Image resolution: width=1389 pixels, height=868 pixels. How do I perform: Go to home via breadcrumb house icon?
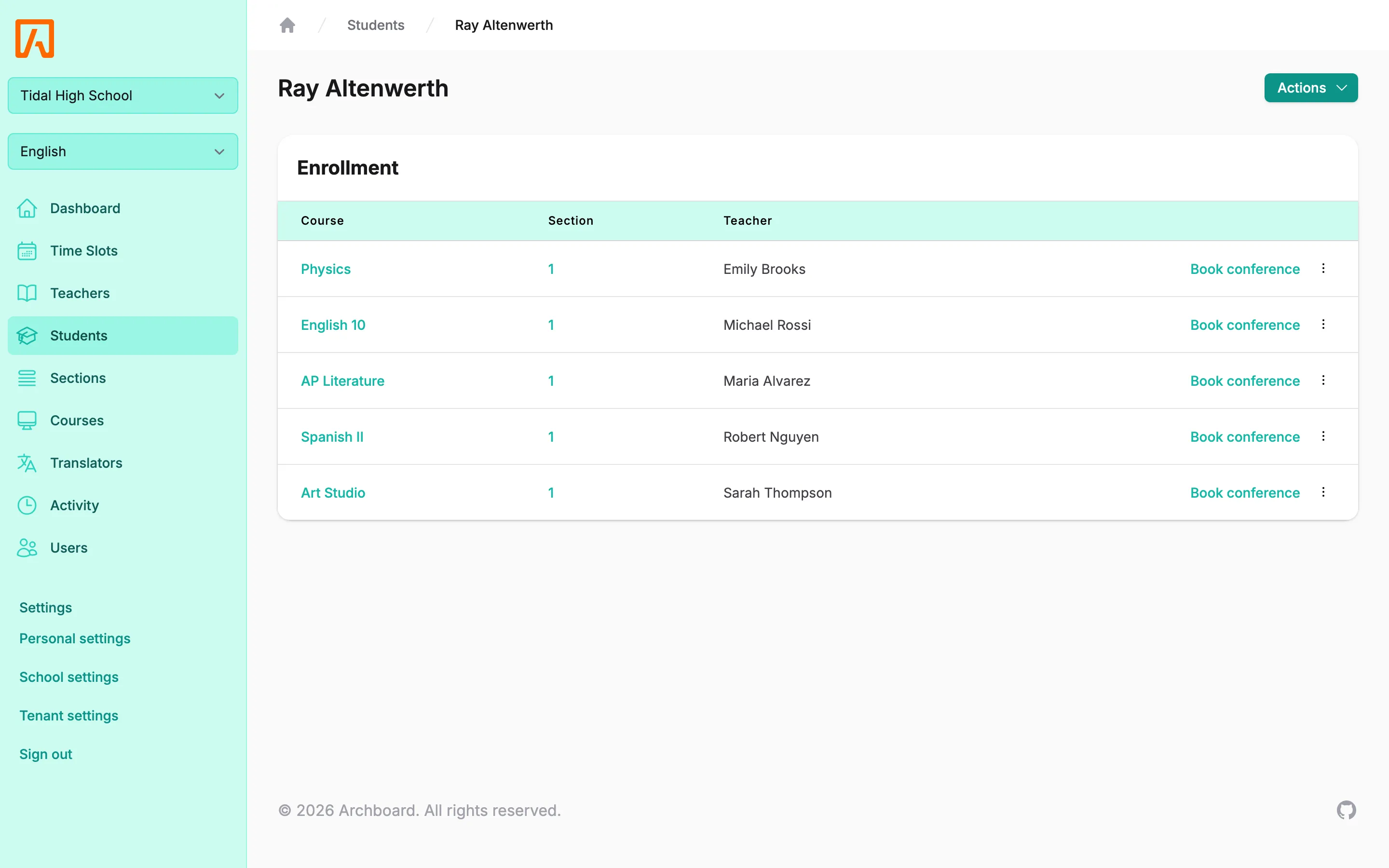(287, 25)
